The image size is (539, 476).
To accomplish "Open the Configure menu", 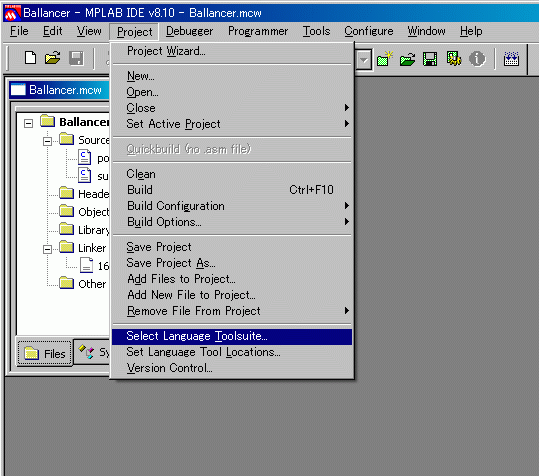I will 368,31.
